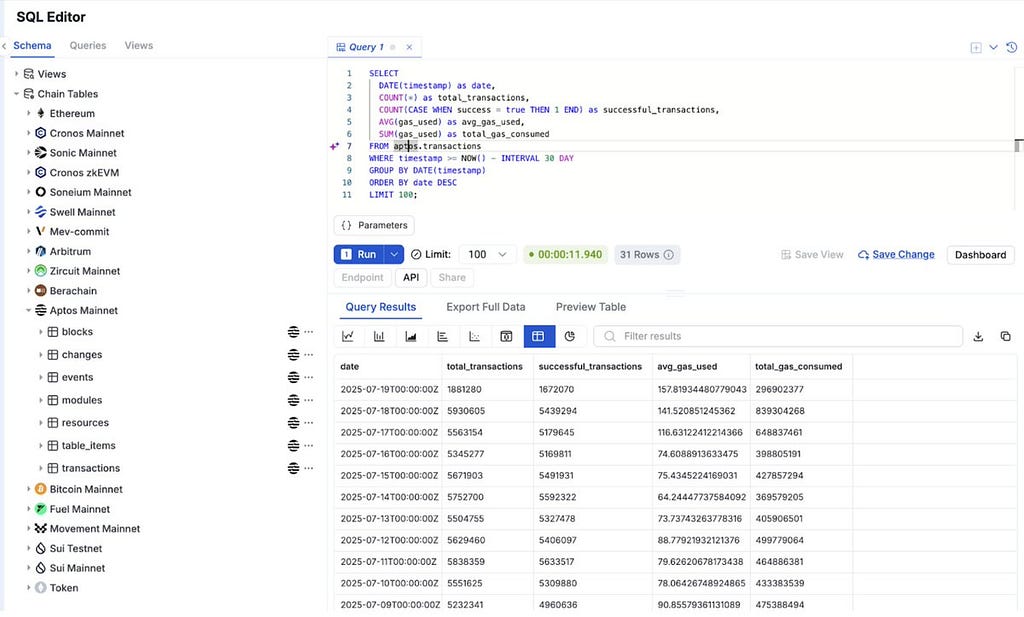Image resolution: width=1024 pixels, height=617 pixels.
Task: Open the Dashboard button
Action: click(980, 255)
